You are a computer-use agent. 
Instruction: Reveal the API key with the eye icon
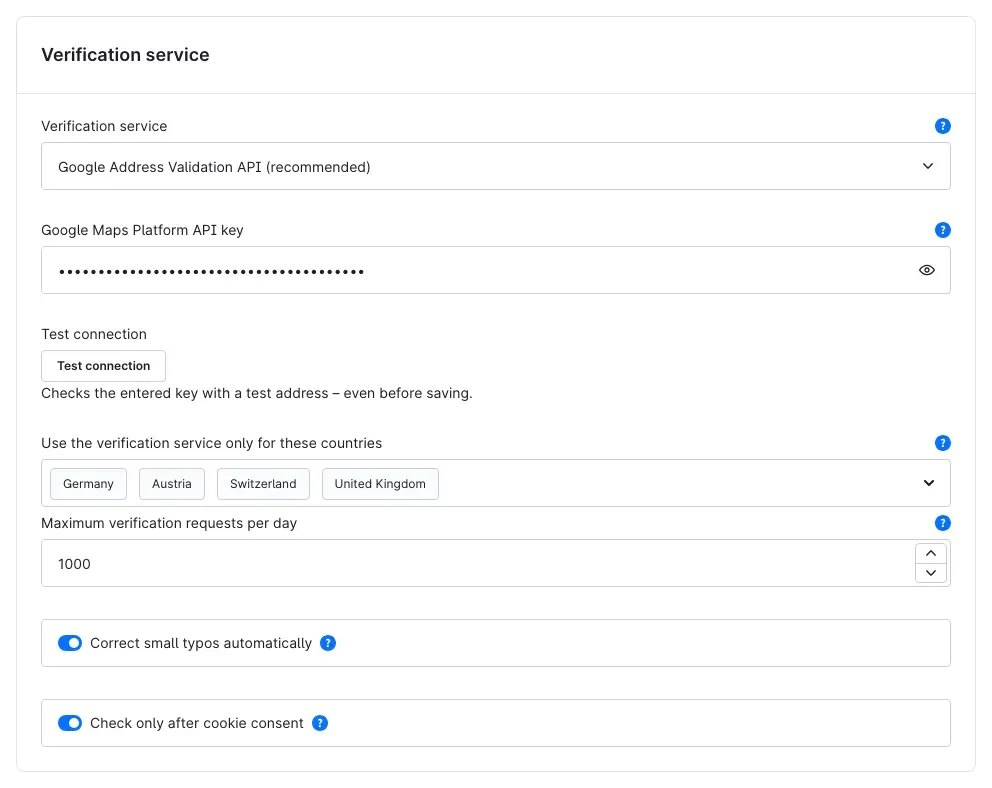coord(926,270)
